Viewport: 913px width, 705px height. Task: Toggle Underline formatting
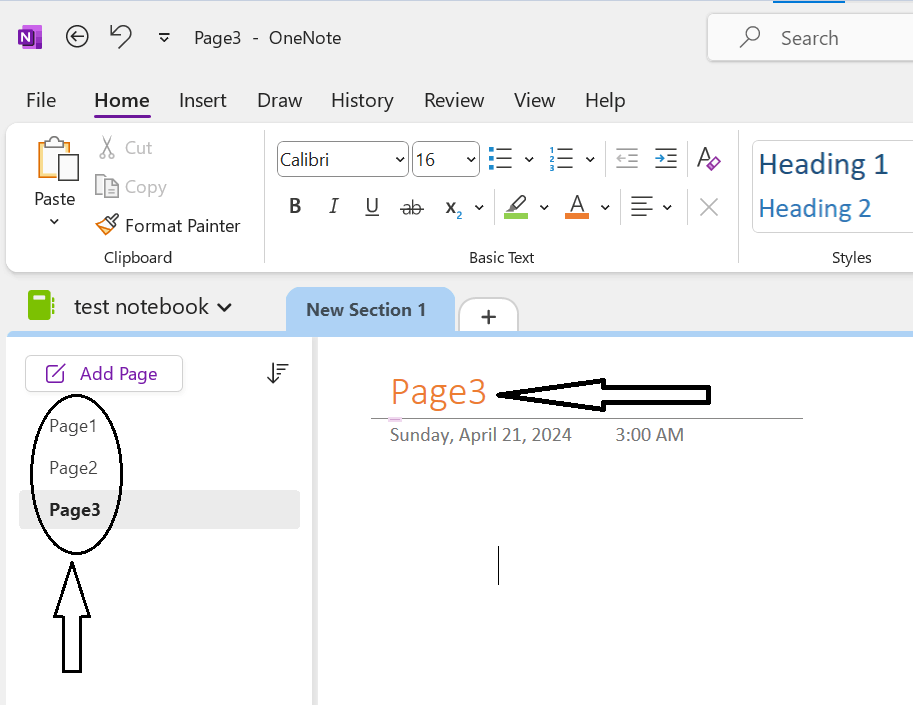coord(372,206)
